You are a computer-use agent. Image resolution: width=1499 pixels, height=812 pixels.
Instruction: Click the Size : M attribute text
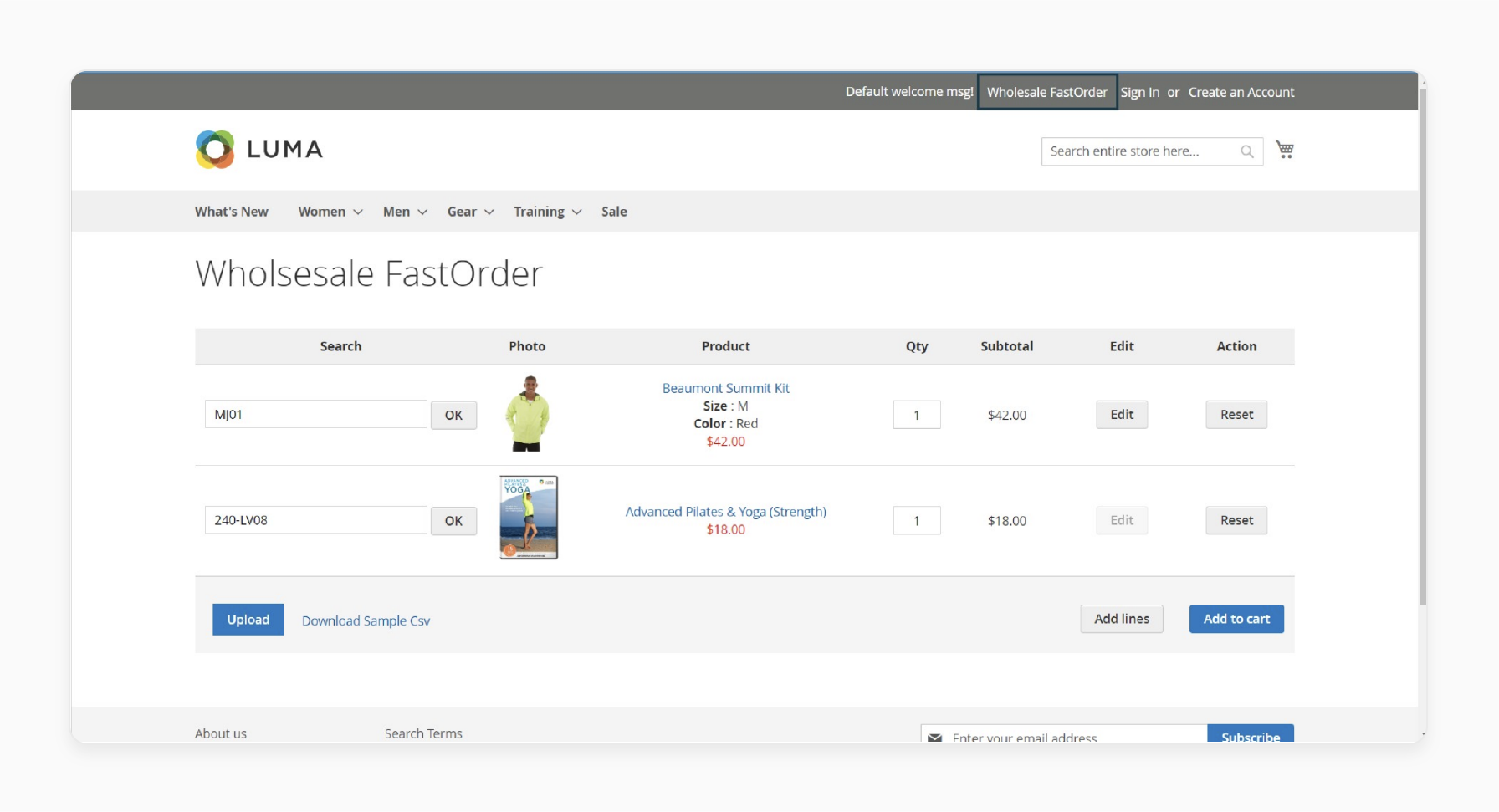[725, 406]
